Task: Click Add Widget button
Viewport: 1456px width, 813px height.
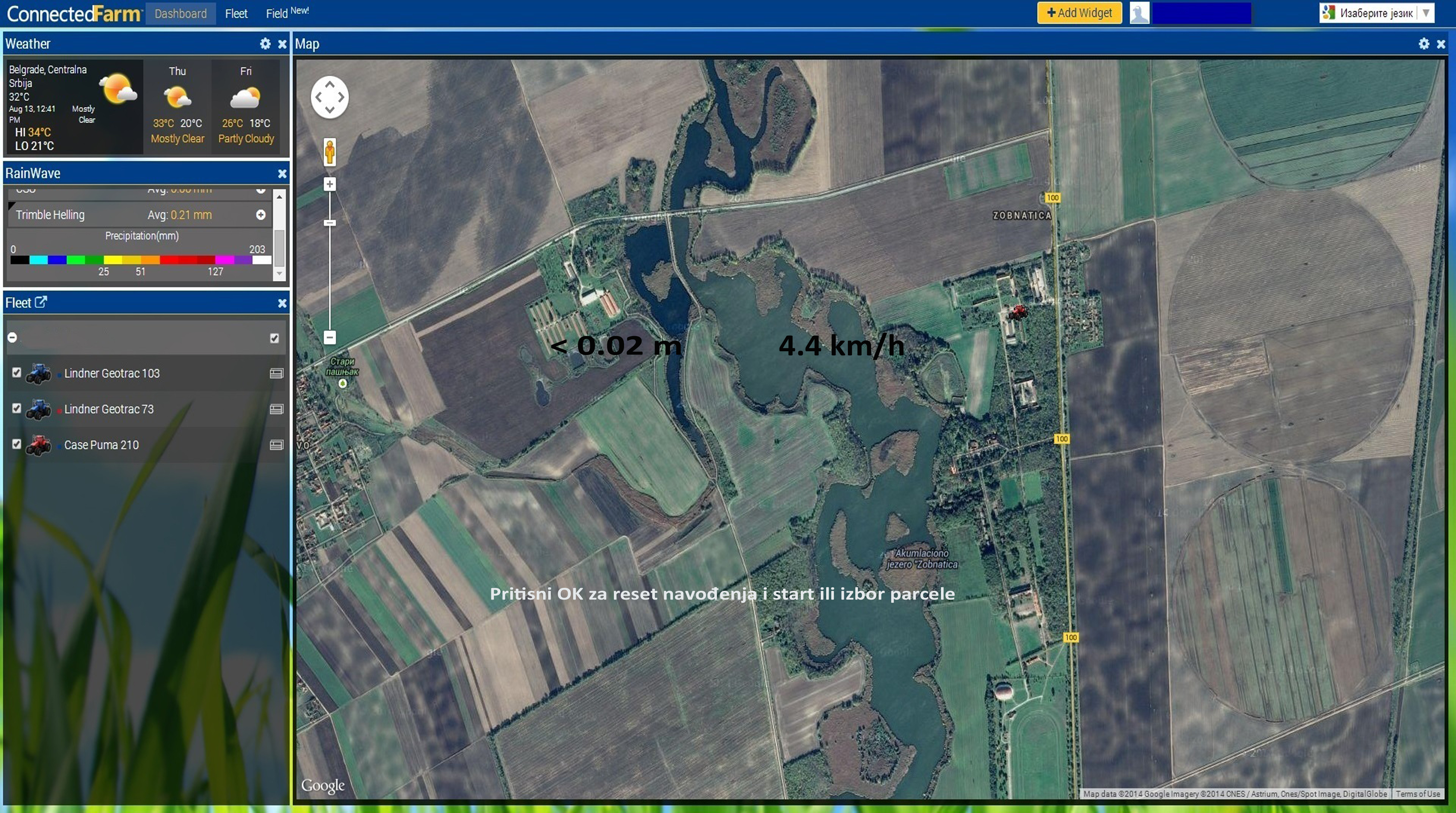Action: (x=1079, y=13)
